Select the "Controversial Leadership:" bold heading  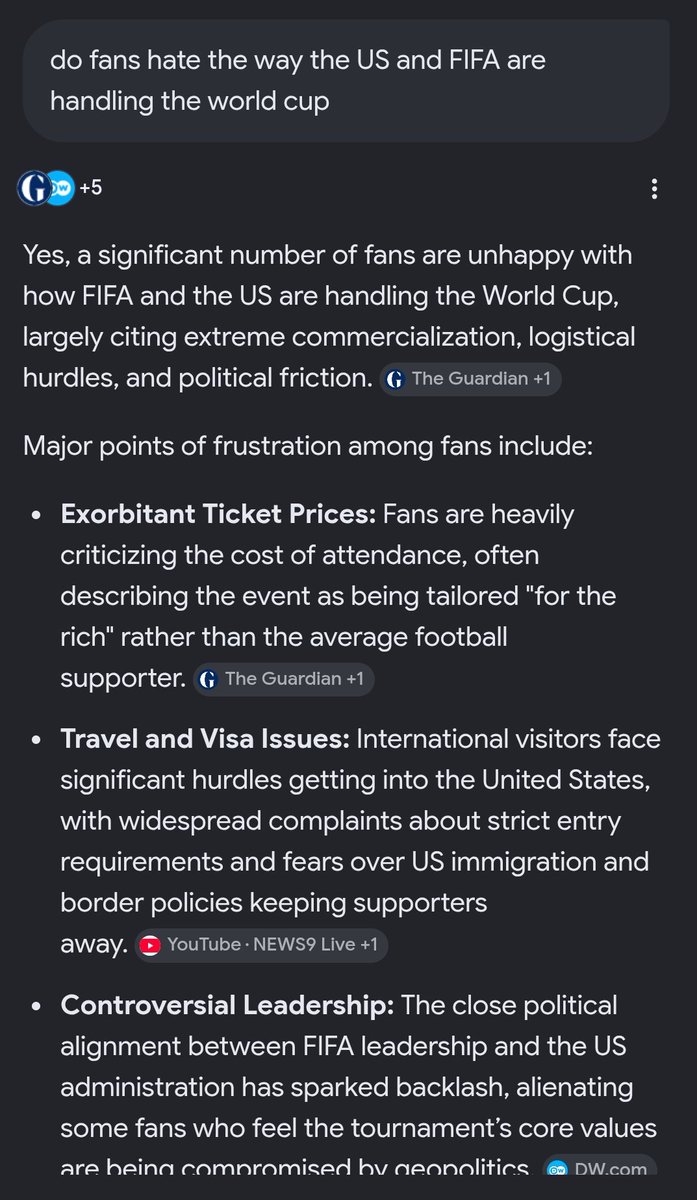(x=228, y=1004)
